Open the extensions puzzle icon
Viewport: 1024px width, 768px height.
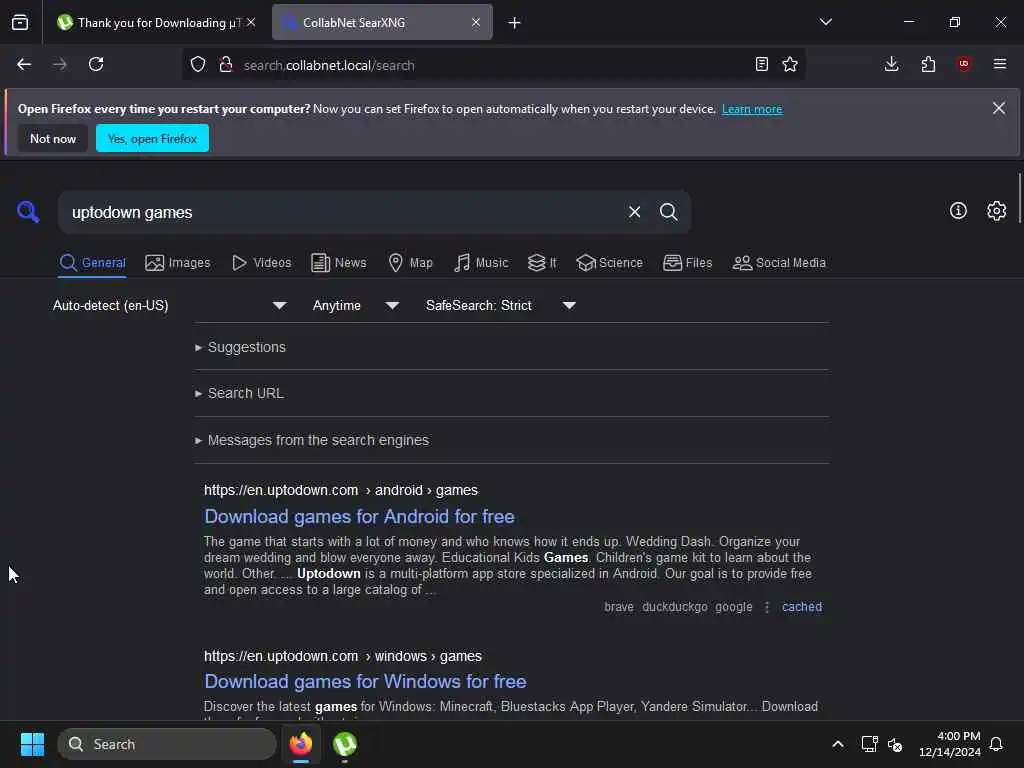(928, 64)
